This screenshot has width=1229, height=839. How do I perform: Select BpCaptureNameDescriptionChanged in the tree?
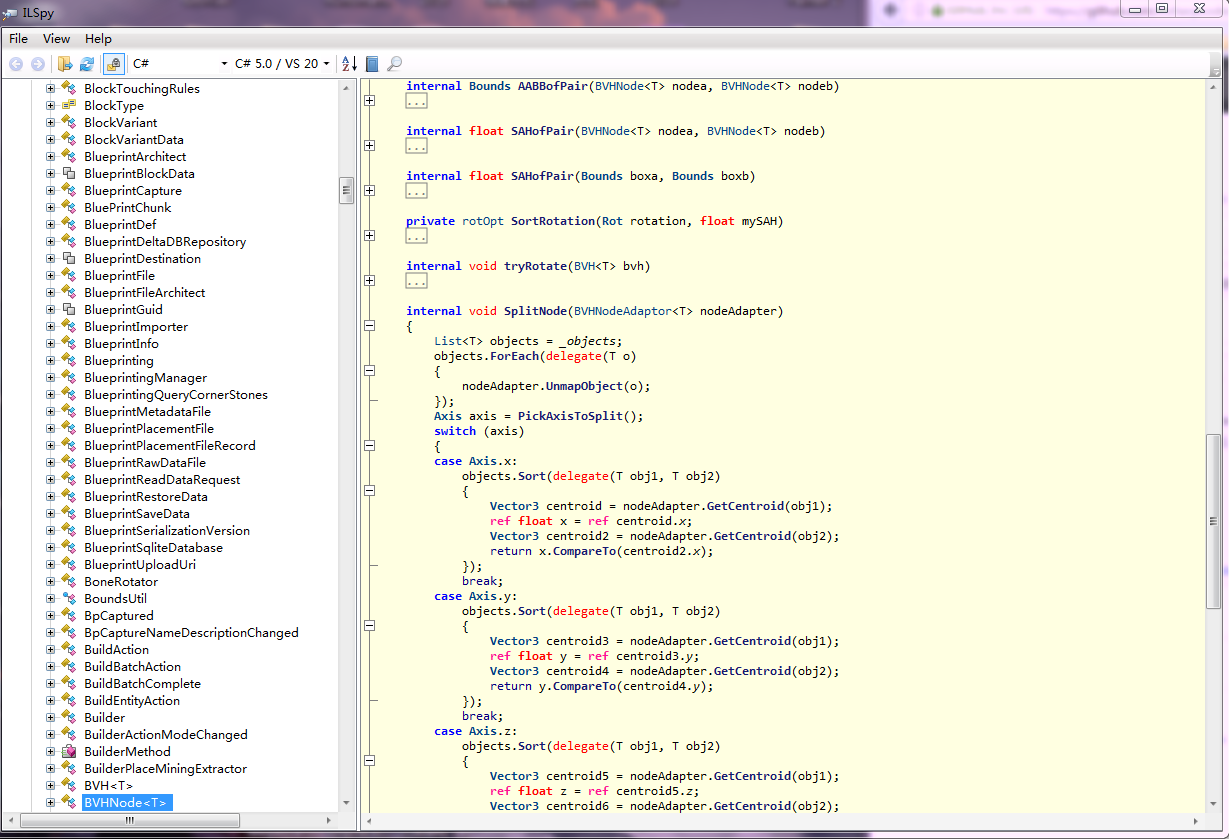pos(191,633)
